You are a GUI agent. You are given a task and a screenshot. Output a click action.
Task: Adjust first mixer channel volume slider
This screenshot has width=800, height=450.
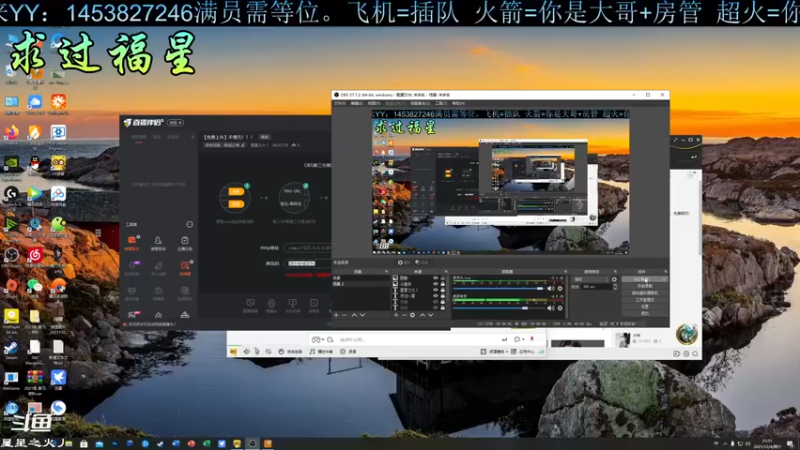point(498,288)
